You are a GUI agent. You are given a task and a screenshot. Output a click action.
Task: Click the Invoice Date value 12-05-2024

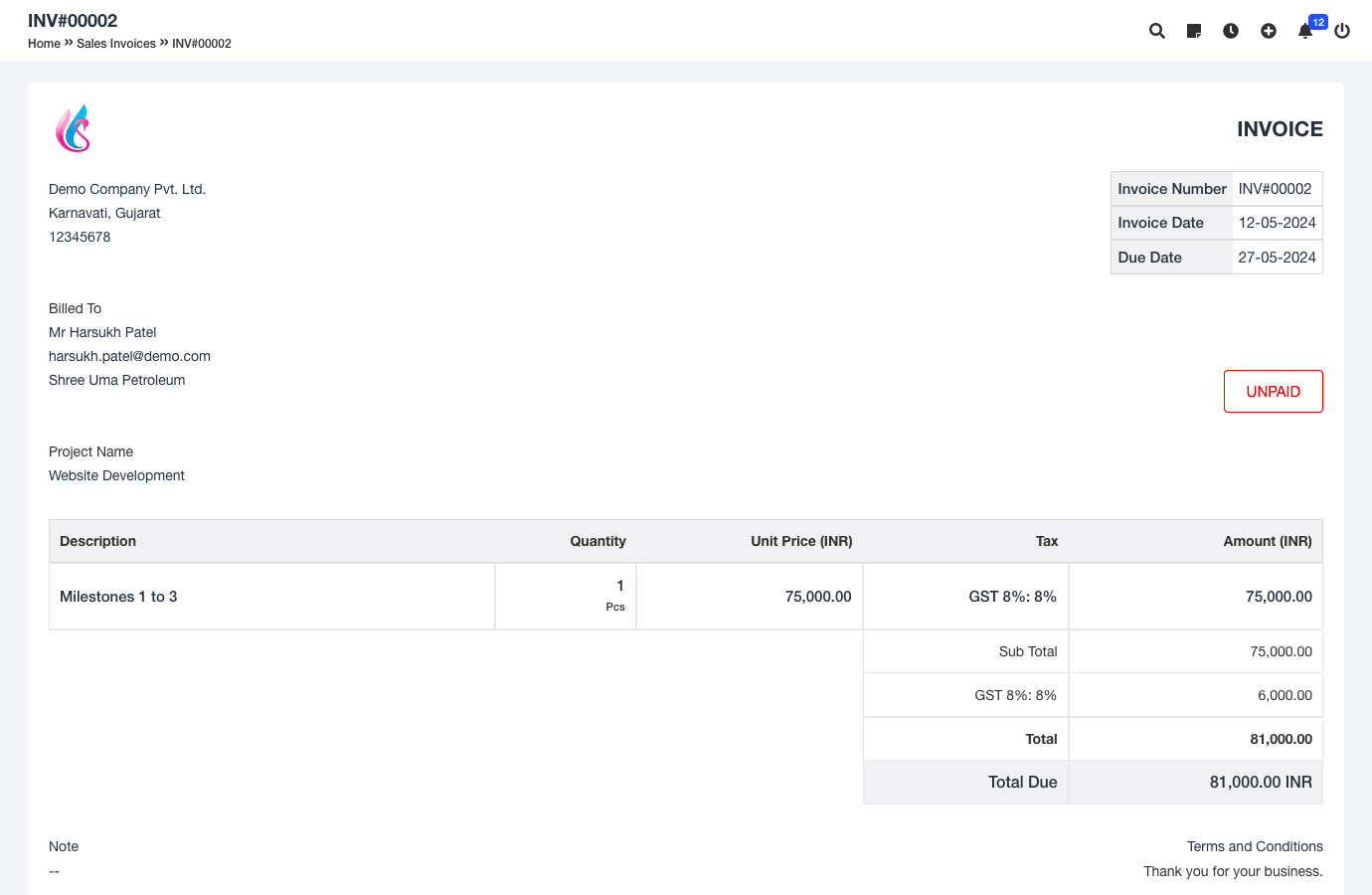(1277, 223)
